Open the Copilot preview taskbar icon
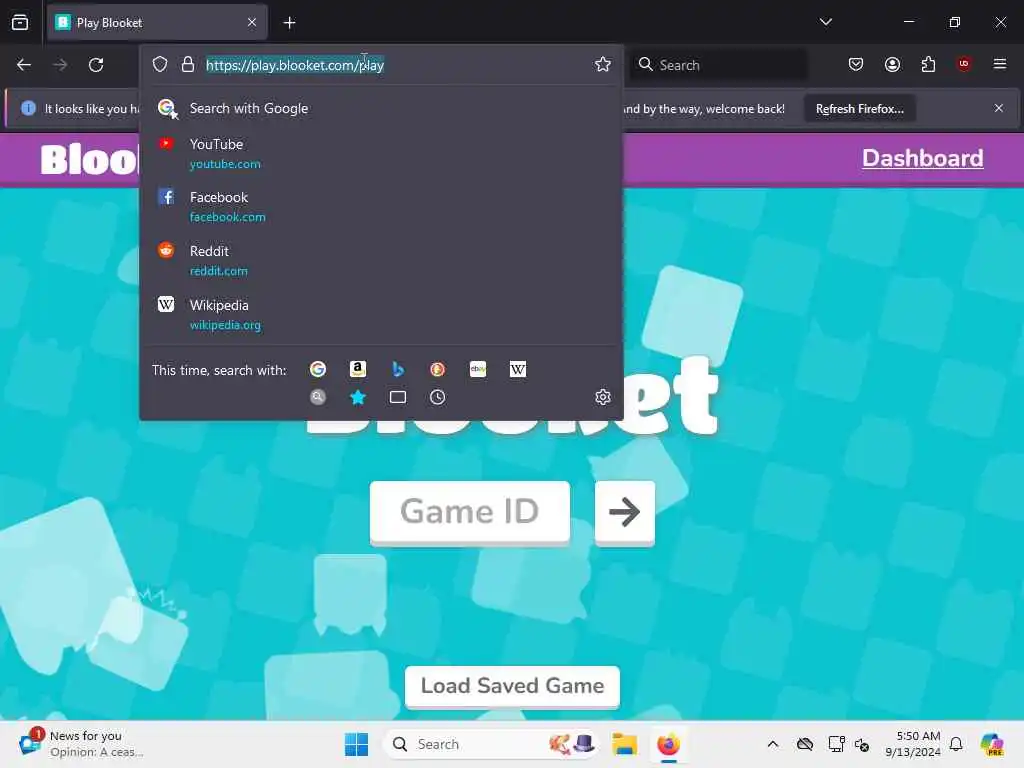Screen dimensions: 1024x768 click(x=992, y=744)
